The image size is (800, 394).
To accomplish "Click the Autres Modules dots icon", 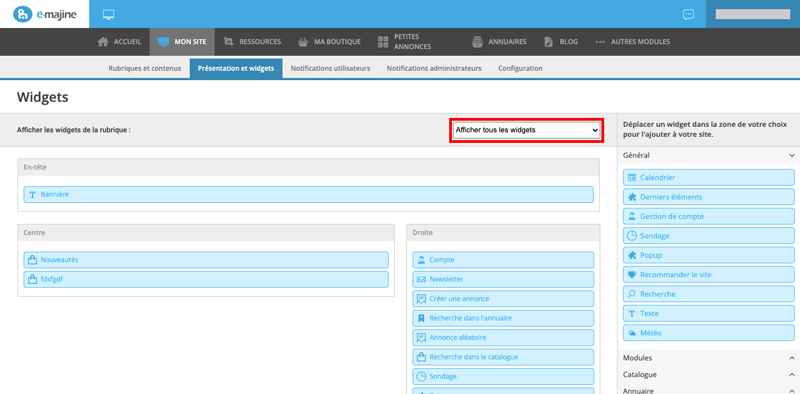I will (x=600, y=42).
